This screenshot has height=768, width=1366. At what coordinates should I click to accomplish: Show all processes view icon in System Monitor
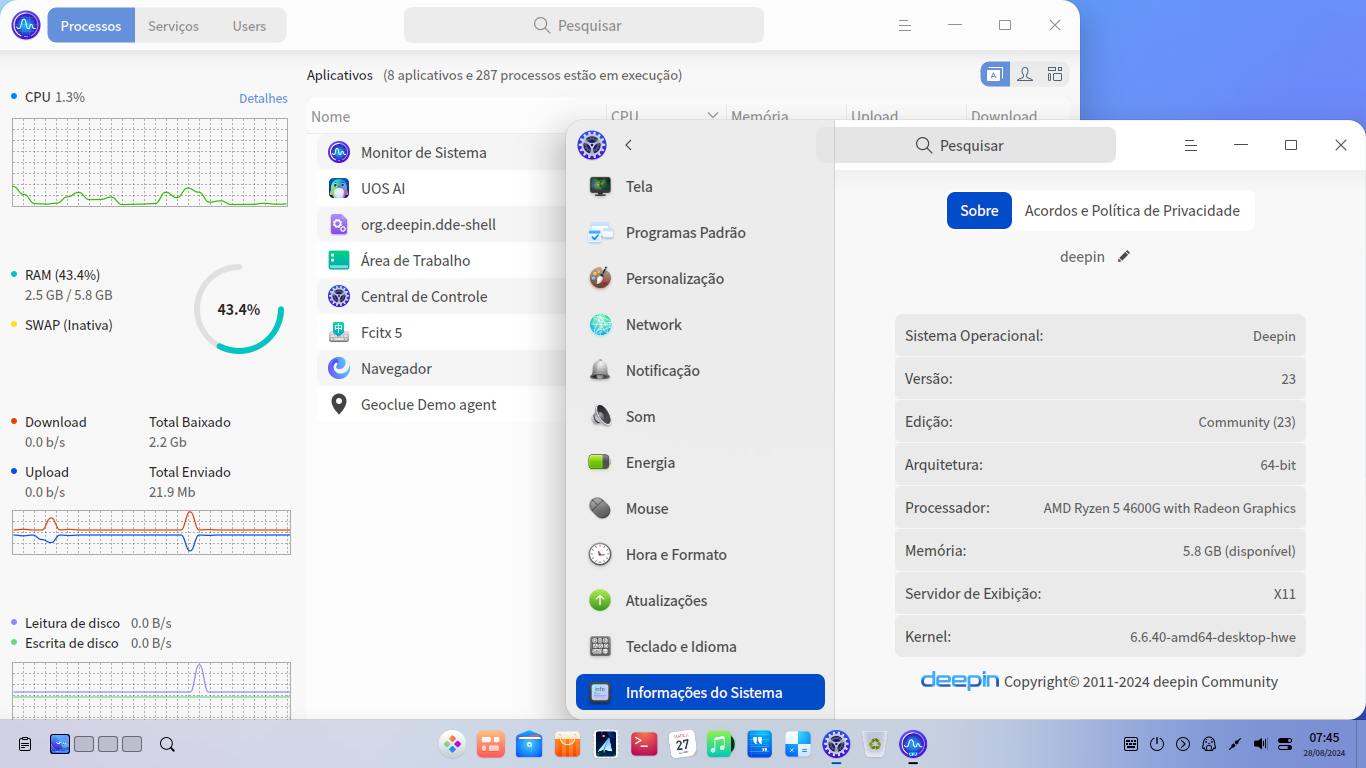click(x=1055, y=74)
